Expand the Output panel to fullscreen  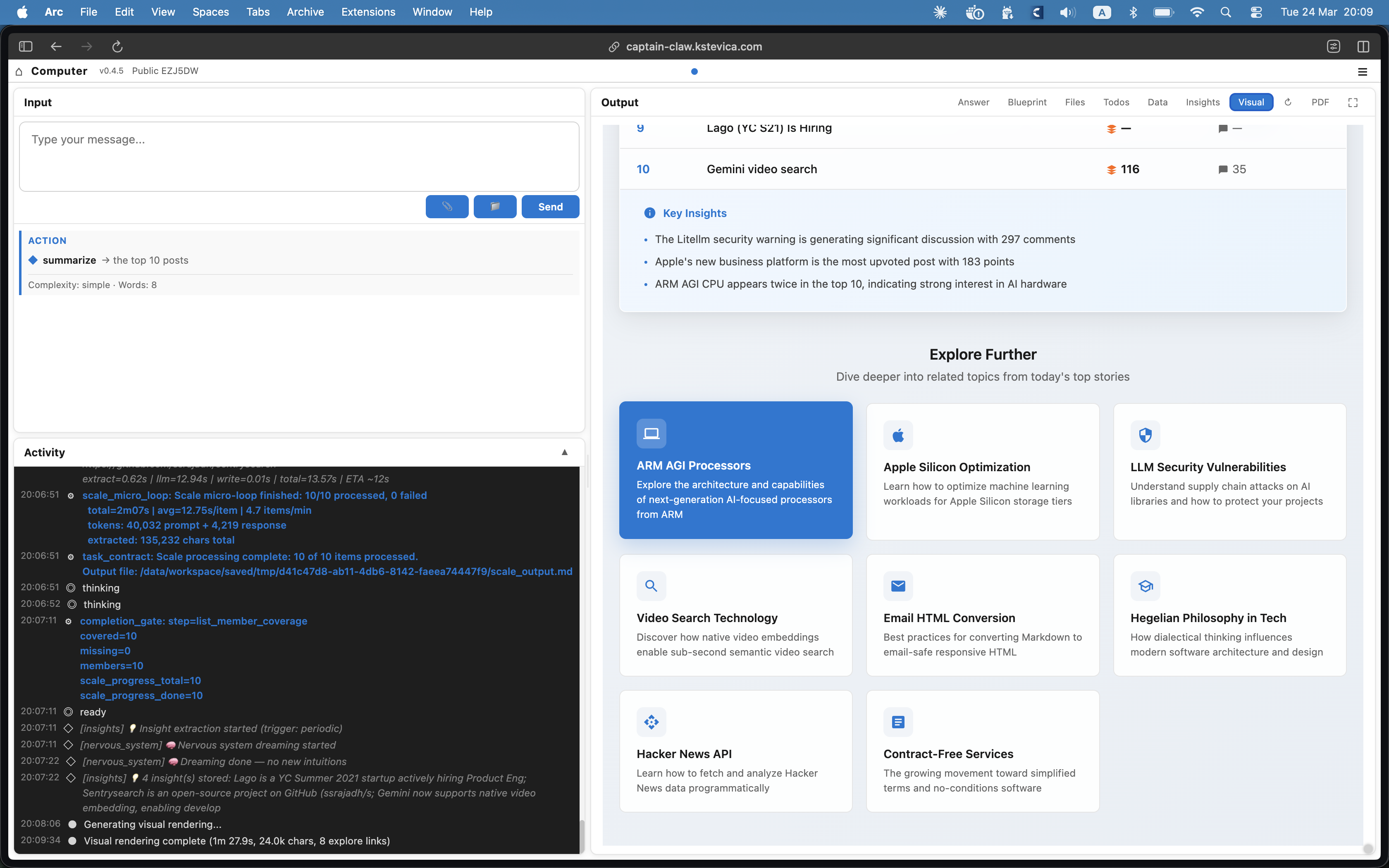pos(1353,102)
